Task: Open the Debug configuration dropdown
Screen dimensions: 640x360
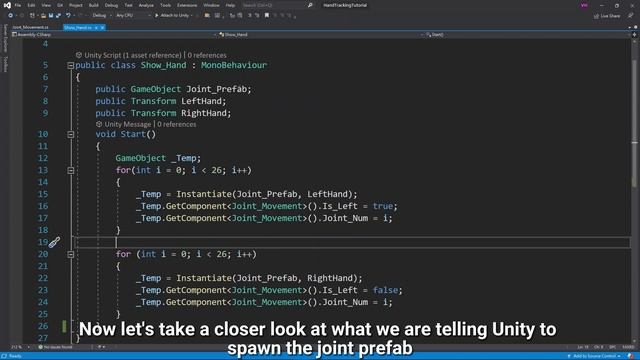Action: (101, 16)
